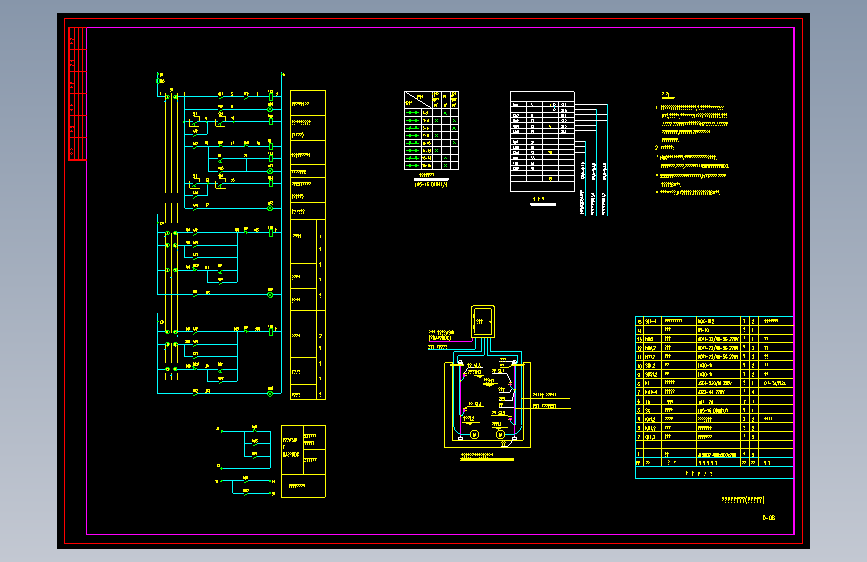Select the yellow legend box beside small circuit
Screen dimensions: 867x562
(x=304, y=461)
